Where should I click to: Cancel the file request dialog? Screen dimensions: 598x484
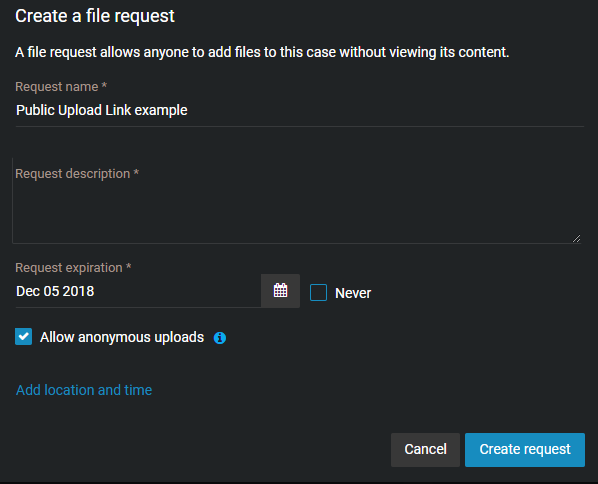tap(425, 450)
